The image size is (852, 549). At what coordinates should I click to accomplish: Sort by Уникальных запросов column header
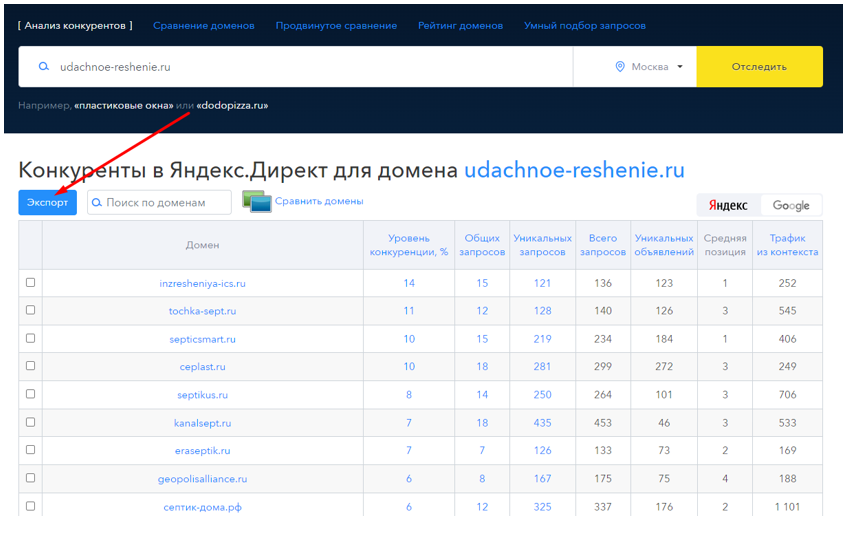(x=542, y=245)
